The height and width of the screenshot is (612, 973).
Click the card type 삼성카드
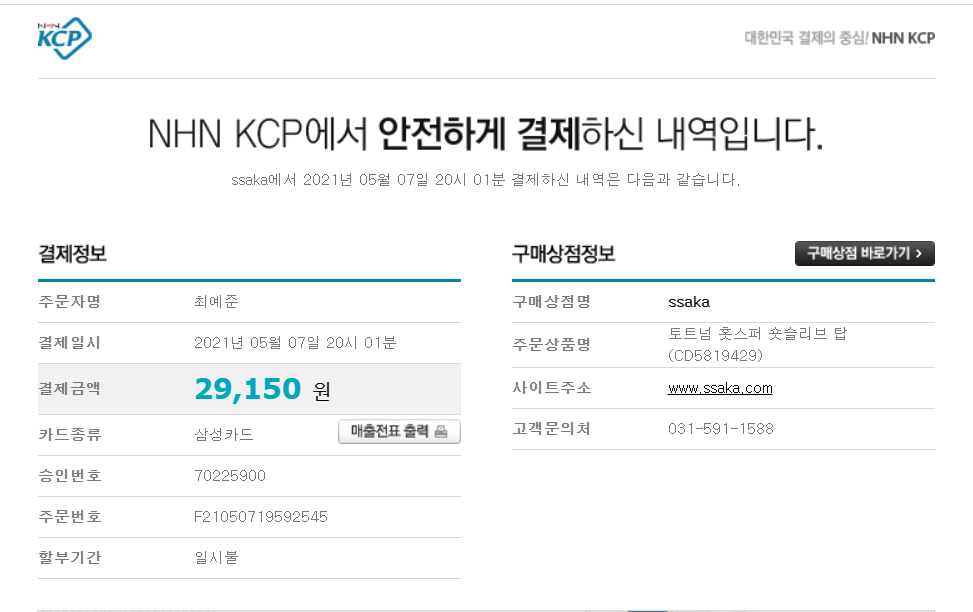coord(224,434)
